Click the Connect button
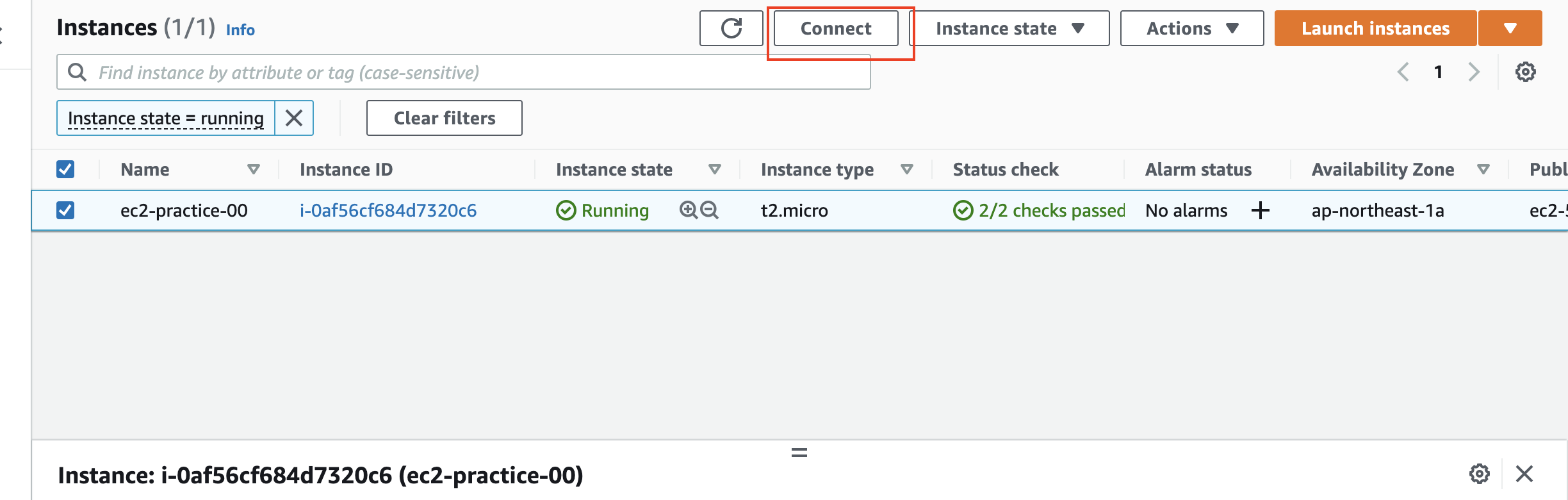This screenshot has height=500, width=1568. [835, 28]
